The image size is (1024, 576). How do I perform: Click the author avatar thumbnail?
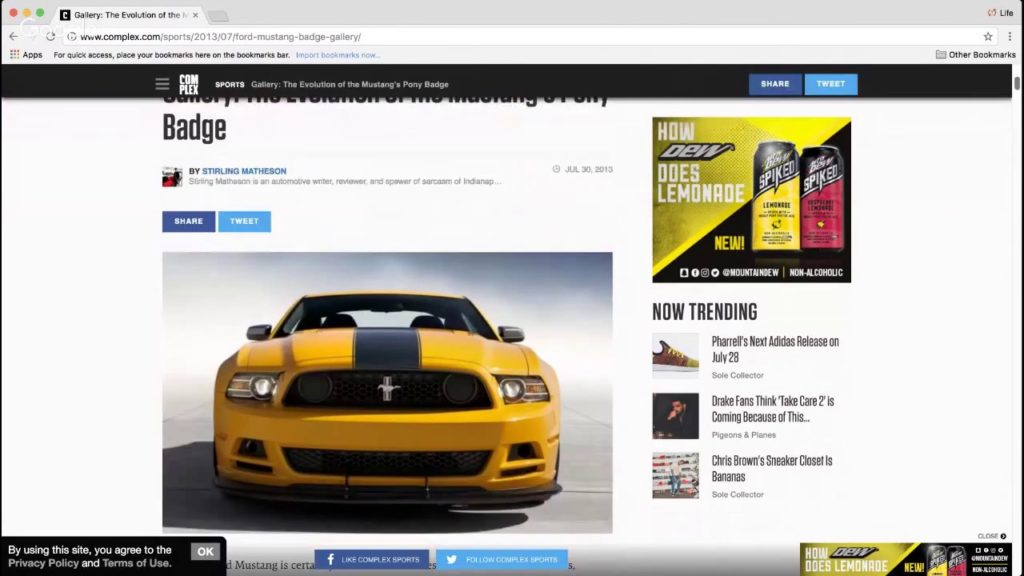pos(172,176)
